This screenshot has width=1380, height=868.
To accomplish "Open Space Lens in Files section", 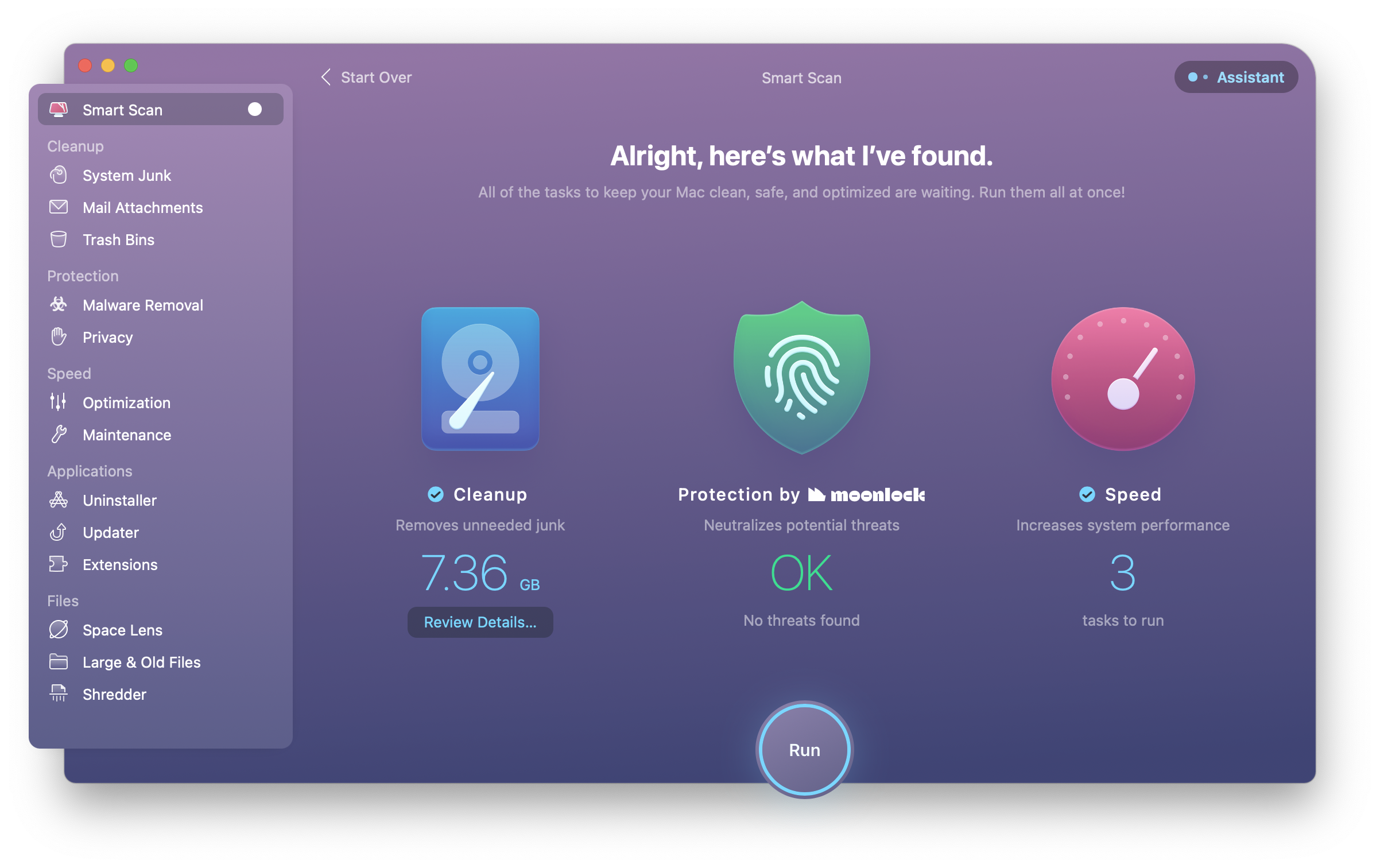I will [x=122, y=629].
